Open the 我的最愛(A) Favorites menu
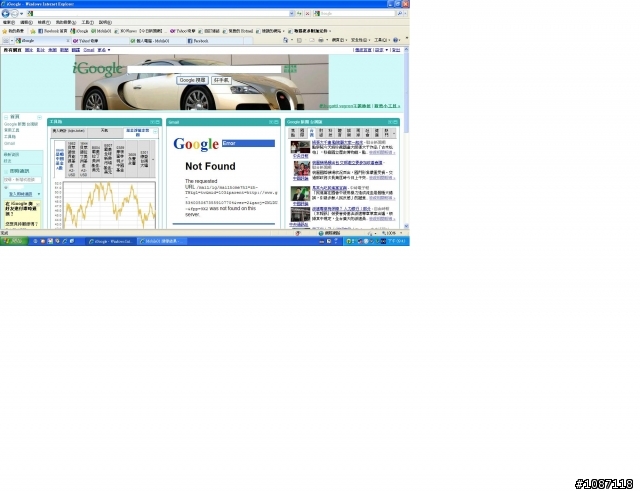 [x=66, y=22]
